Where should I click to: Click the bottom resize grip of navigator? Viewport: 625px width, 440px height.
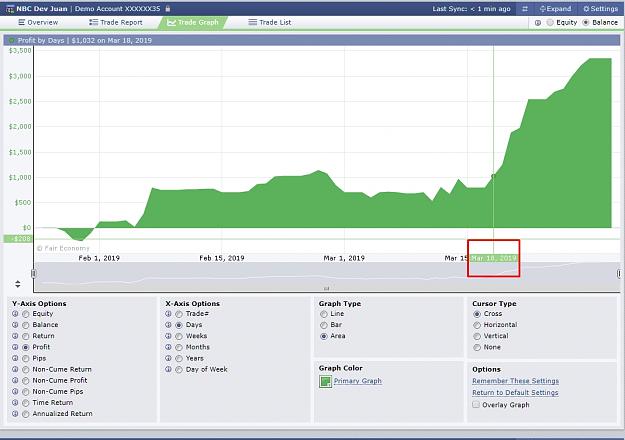[x=326, y=289]
